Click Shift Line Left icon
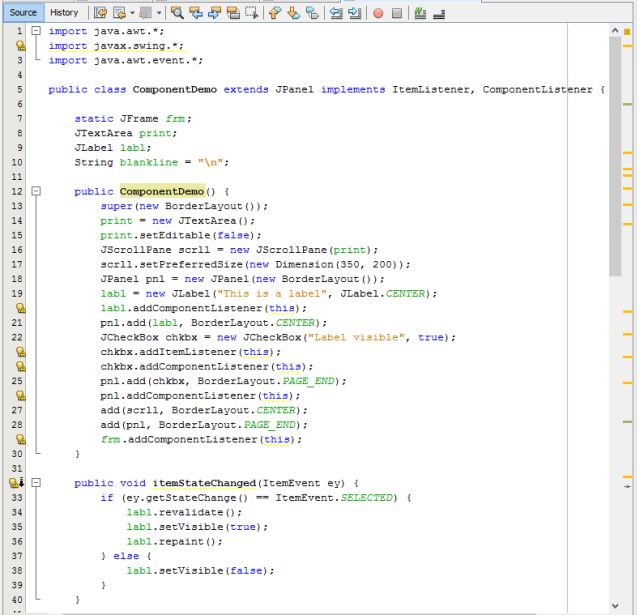Viewport: 640px width, 615px height. pos(337,13)
